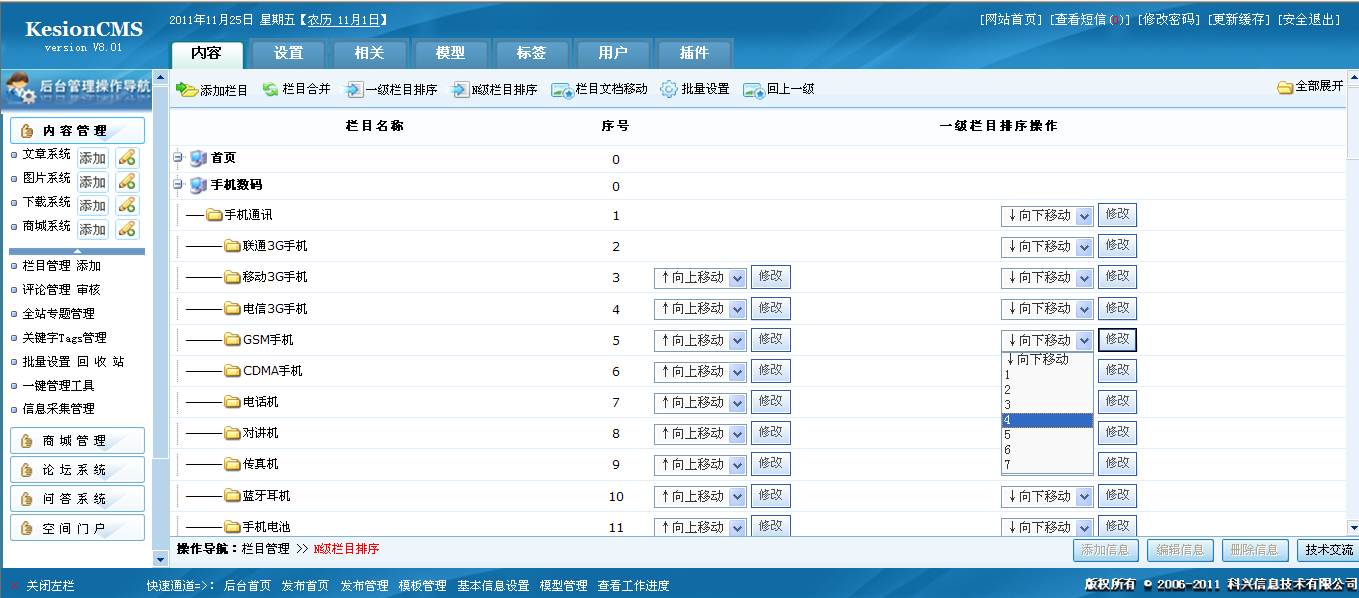Open the 向上移动 dropdown on 电话机 row
Screen dimensions: 1359x598
click(x=699, y=401)
